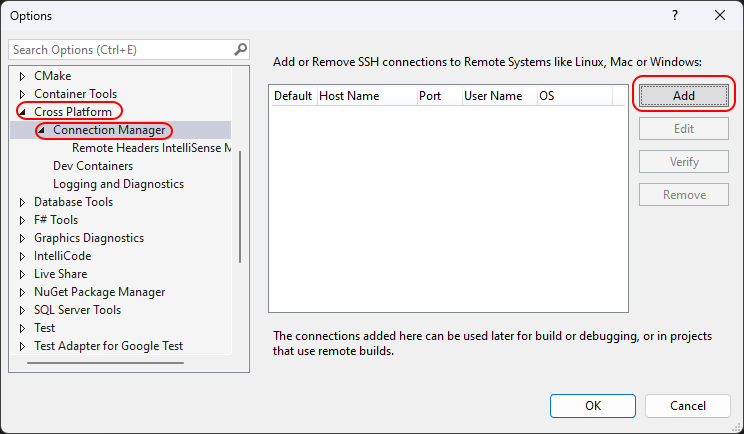Expand the CMake tree node
Viewport: 744px width, 434px height.
(x=22, y=76)
